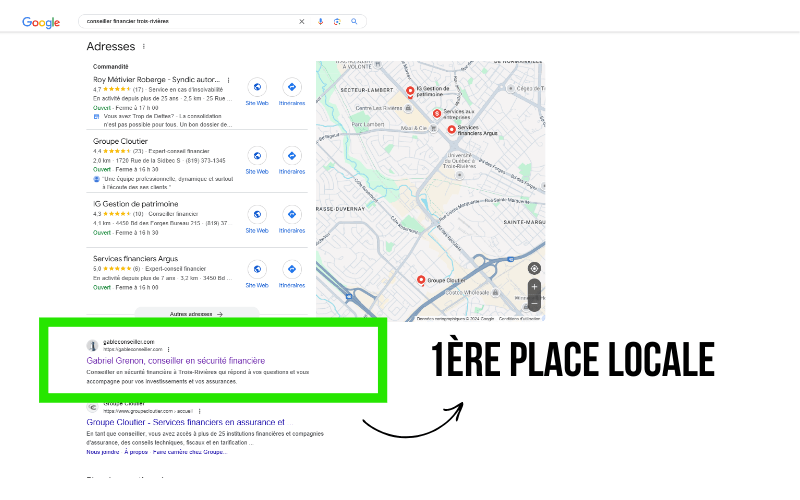
Task: Click groupecloutier.com site favicon
Action: (92, 407)
